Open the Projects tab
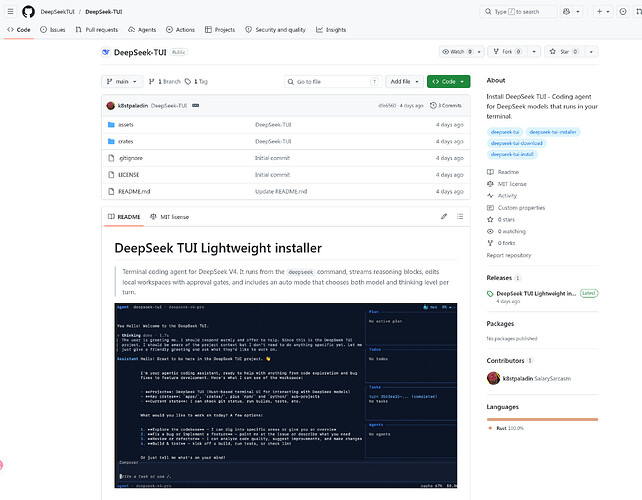This screenshot has width=642, height=500. coord(220,29)
